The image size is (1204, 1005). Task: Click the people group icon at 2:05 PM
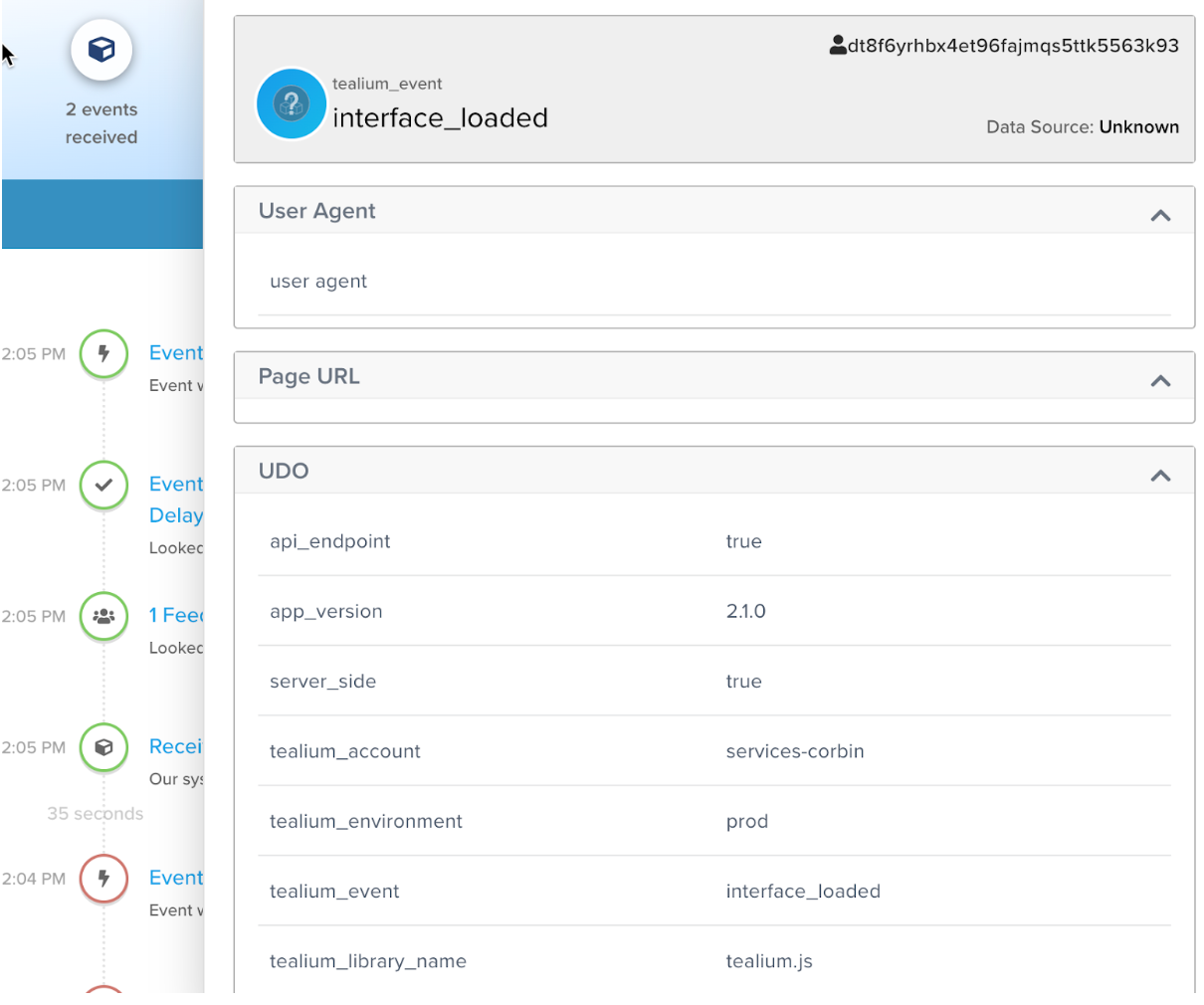pos(103,616)
